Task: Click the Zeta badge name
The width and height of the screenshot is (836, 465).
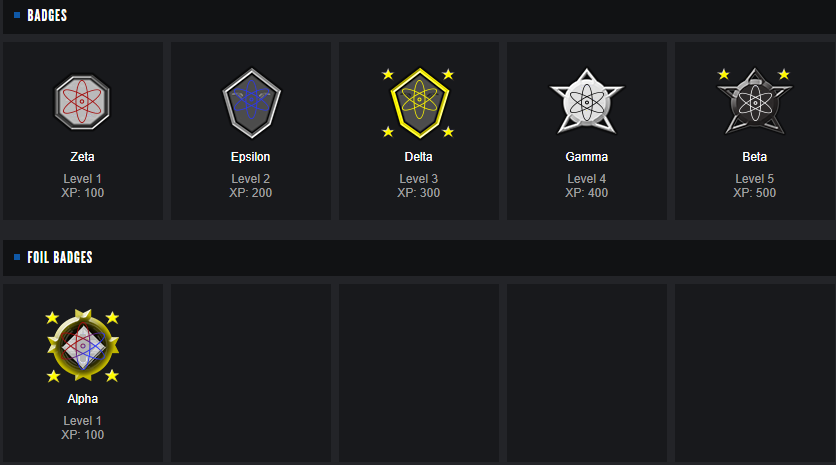Action: point(82,157)
